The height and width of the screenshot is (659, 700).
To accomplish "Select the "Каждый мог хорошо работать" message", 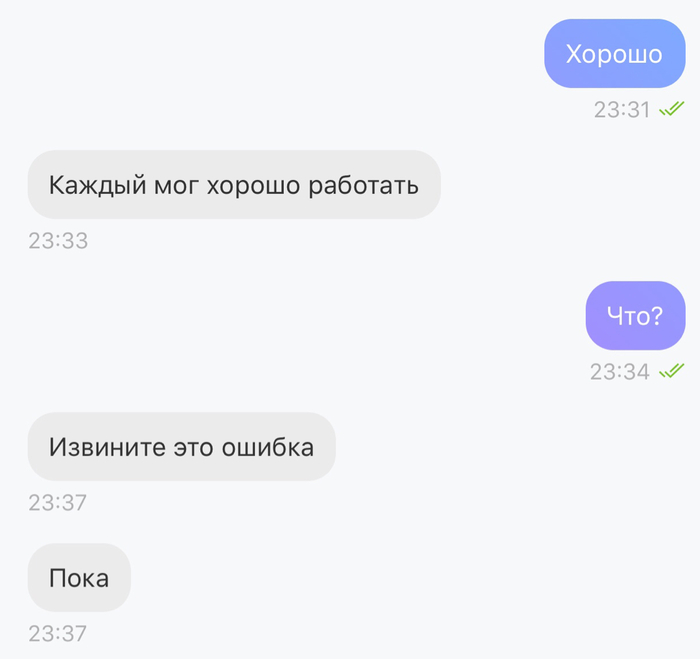I will tap(234, 184).
